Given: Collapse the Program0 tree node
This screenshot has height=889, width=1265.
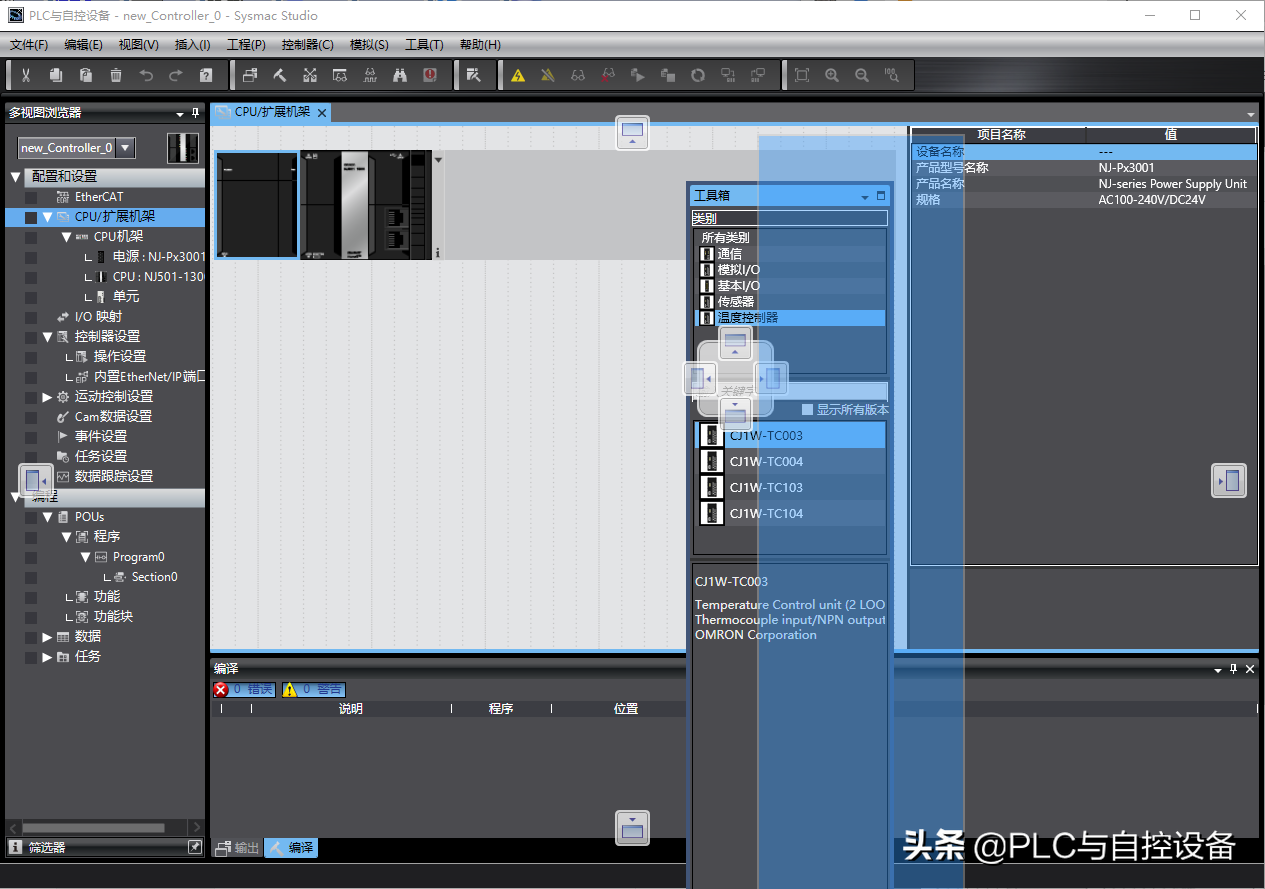Looking at the screenshot, I should tap(85, 557).
